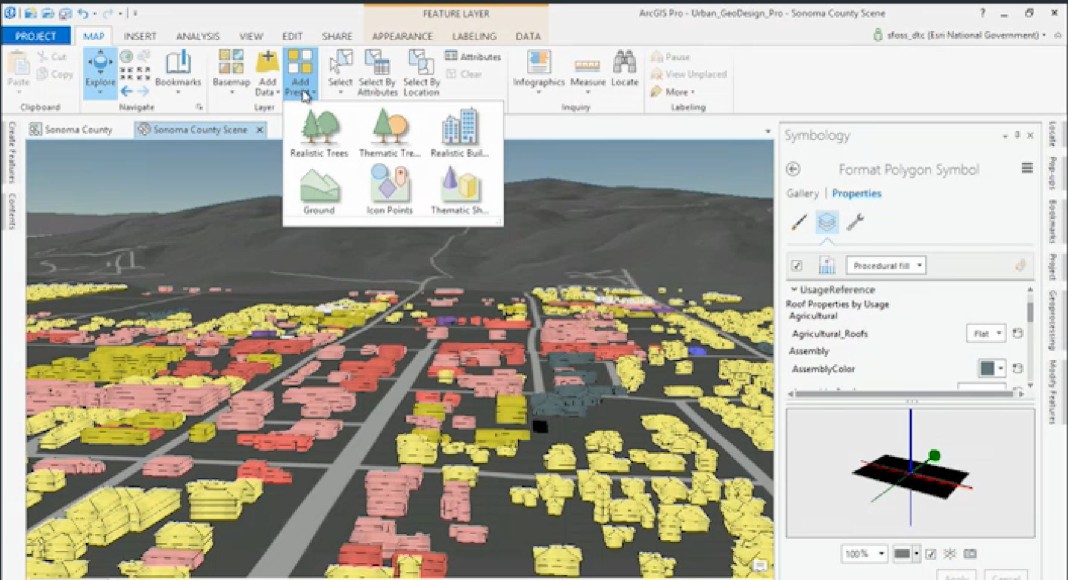Open the Basemap gallery
Viewport: 1068px width, 580px height.
pos(231,71)
